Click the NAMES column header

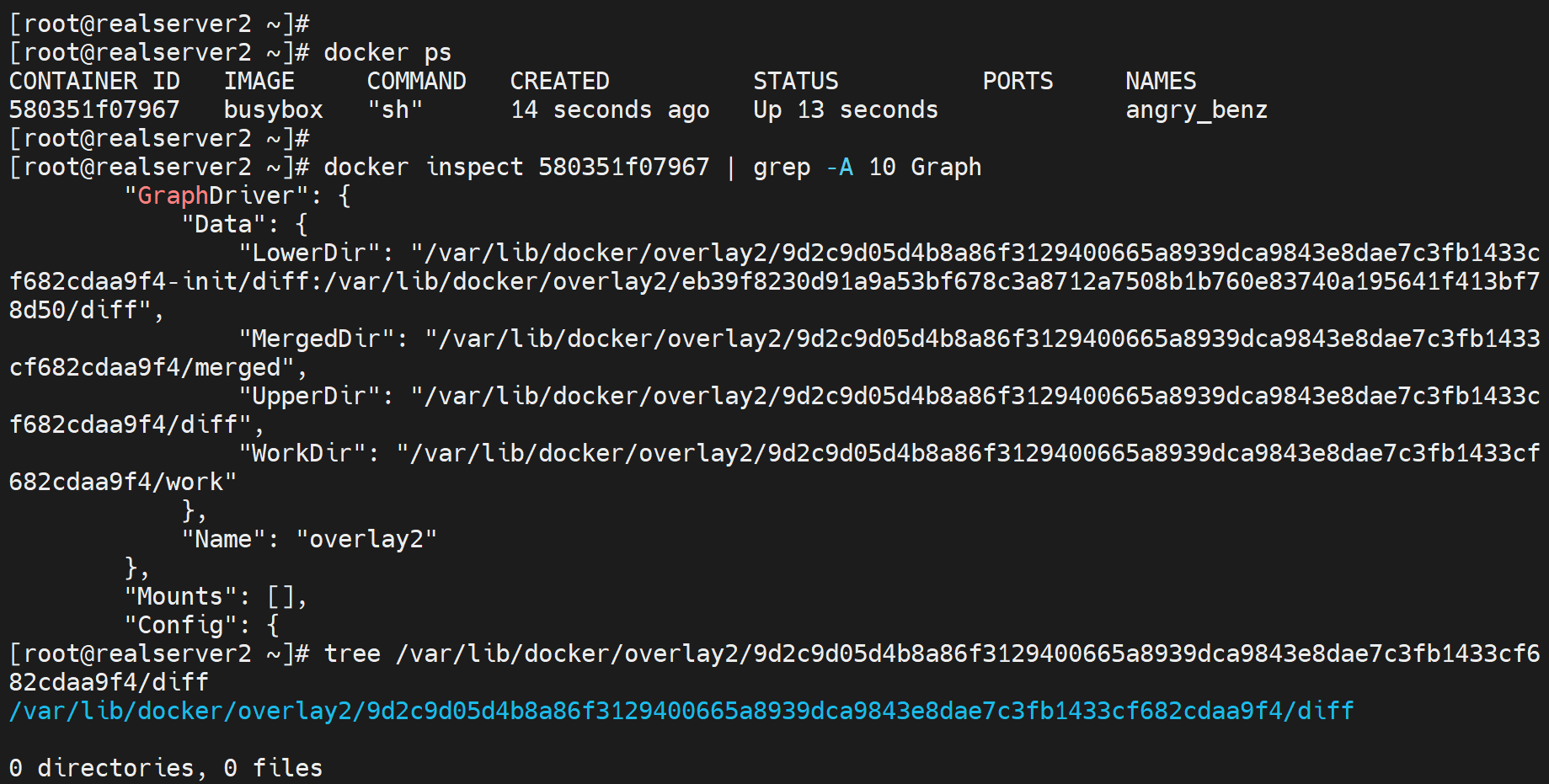point(1161,82)
